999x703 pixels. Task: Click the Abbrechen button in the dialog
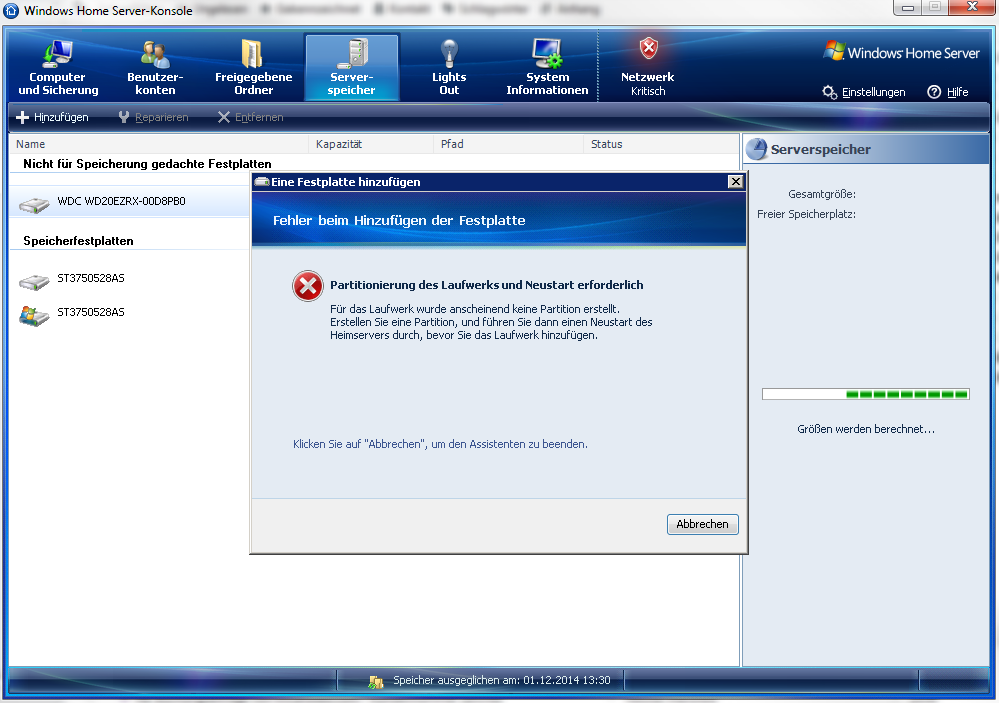[702, 524]
